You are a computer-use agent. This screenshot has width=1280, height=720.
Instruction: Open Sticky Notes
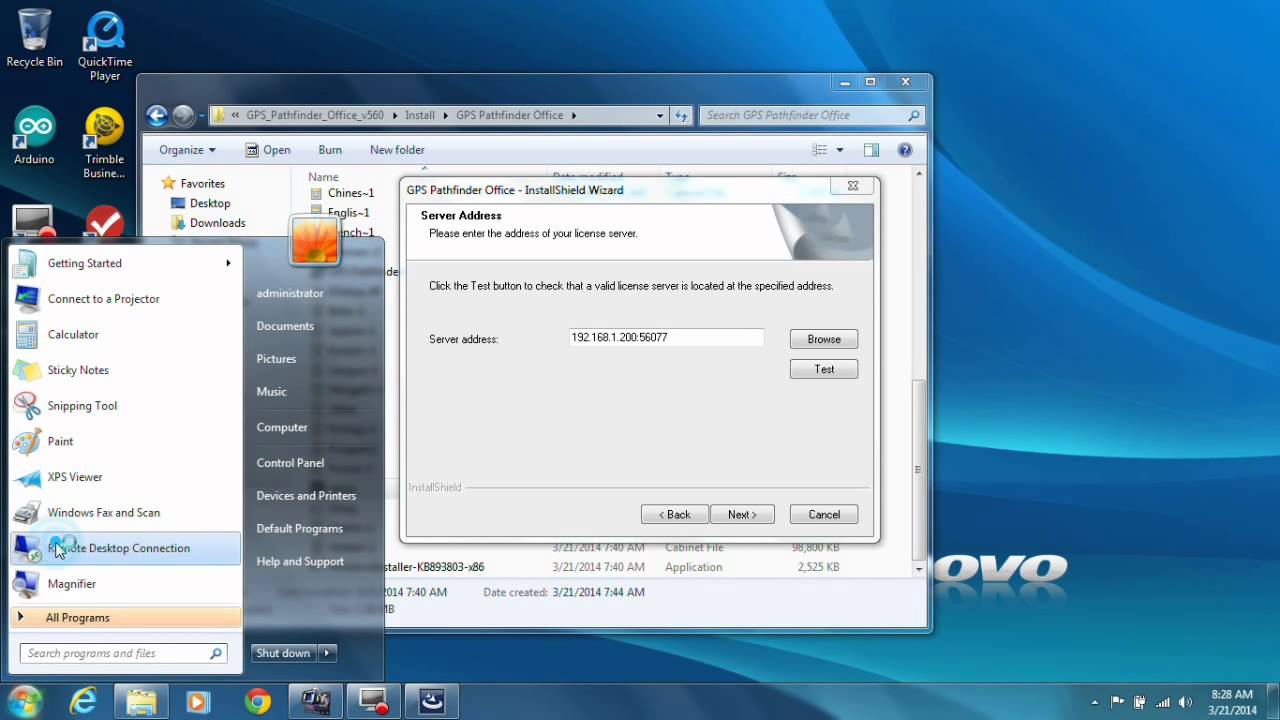[x=125, y=370]
